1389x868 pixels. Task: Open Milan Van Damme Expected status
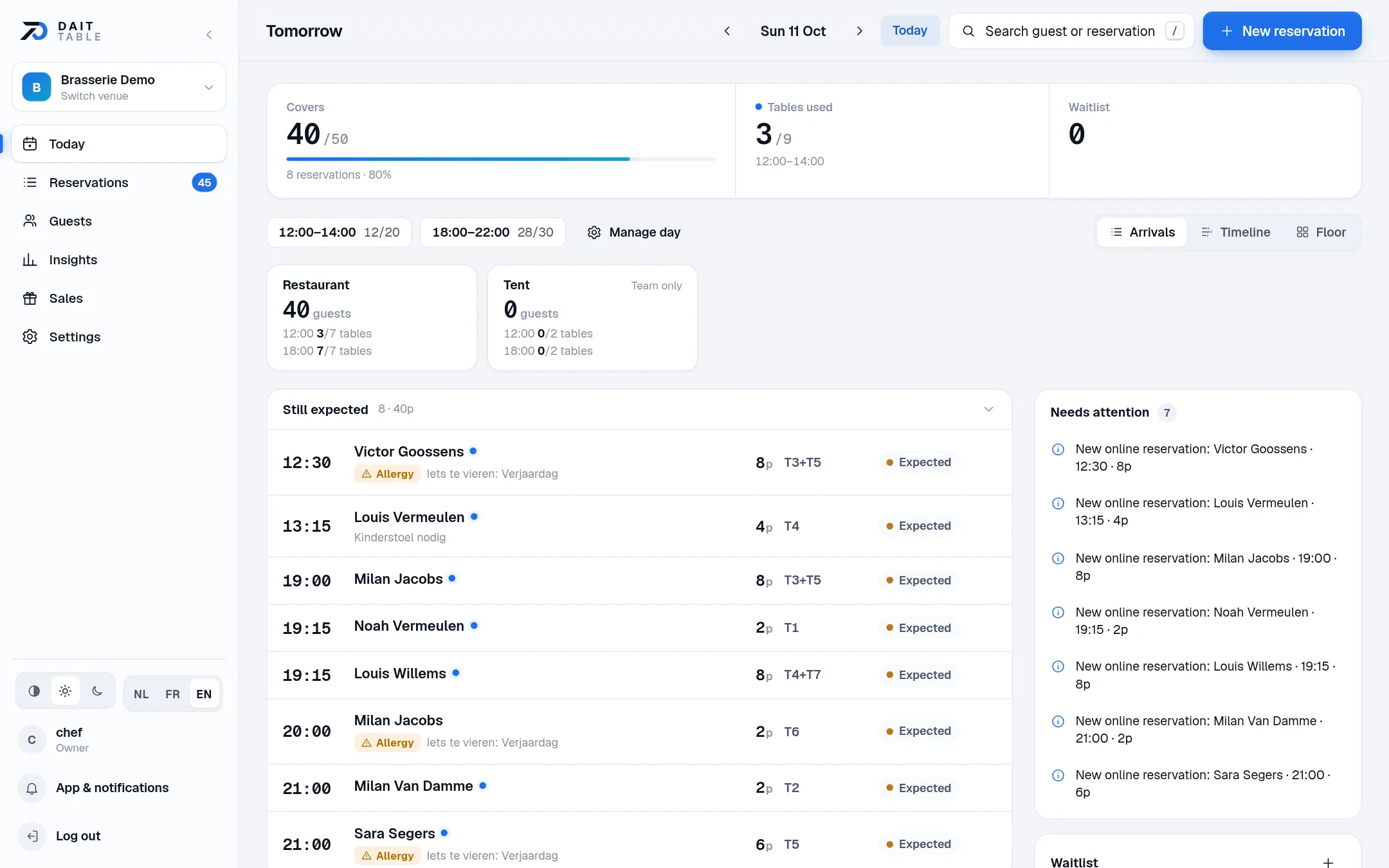tap(919, 788)
